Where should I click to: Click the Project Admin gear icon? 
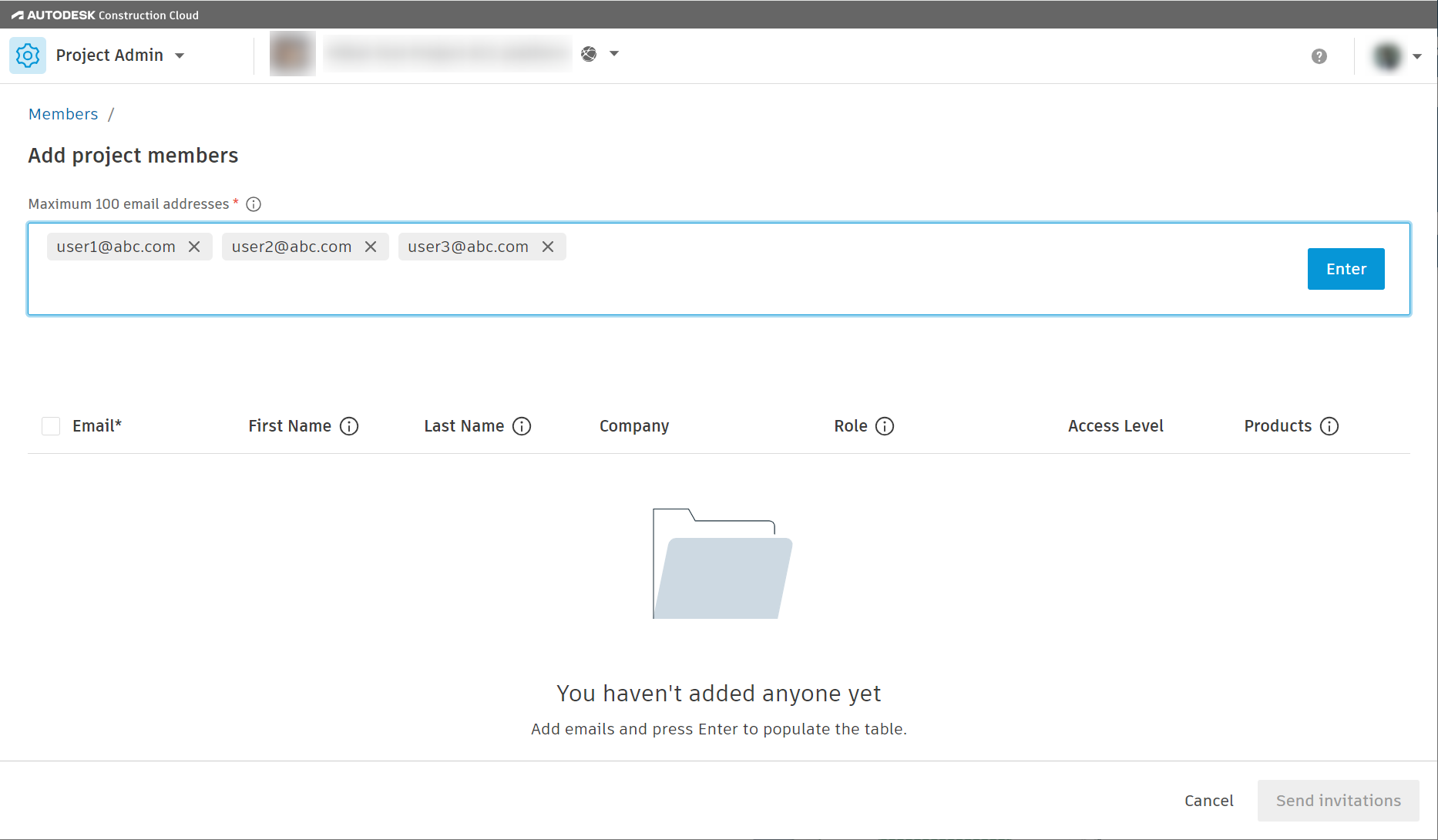pyautogui.click(x=28, y=55)
